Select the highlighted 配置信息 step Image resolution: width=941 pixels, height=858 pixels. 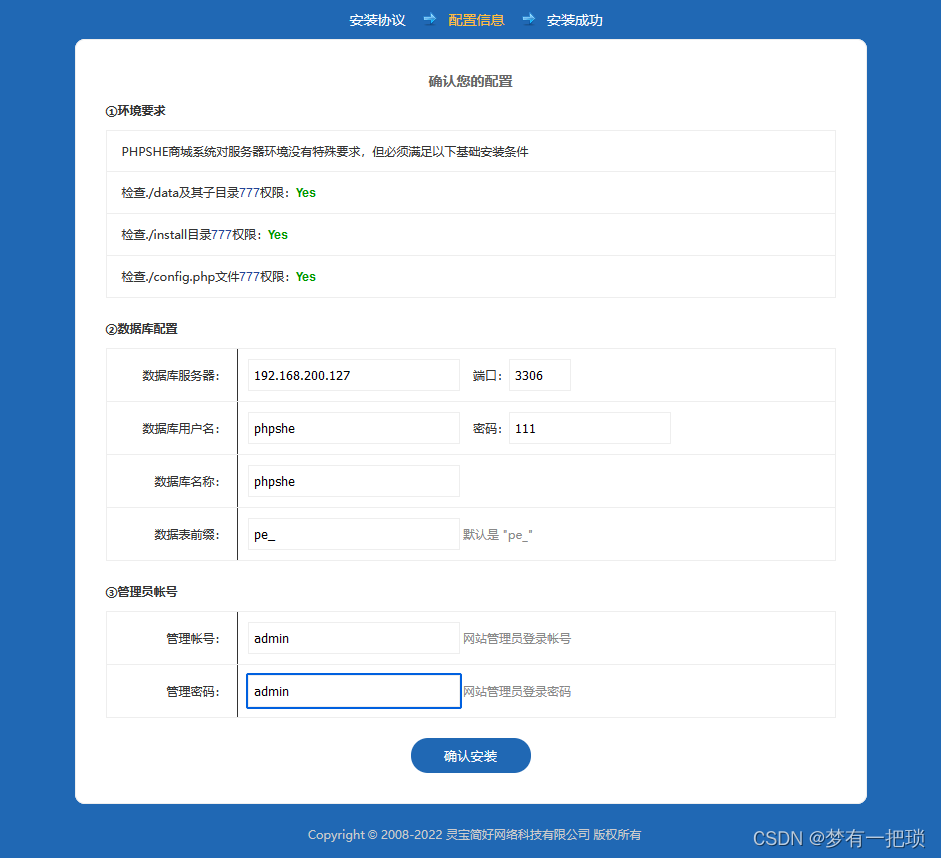point(477,20)
